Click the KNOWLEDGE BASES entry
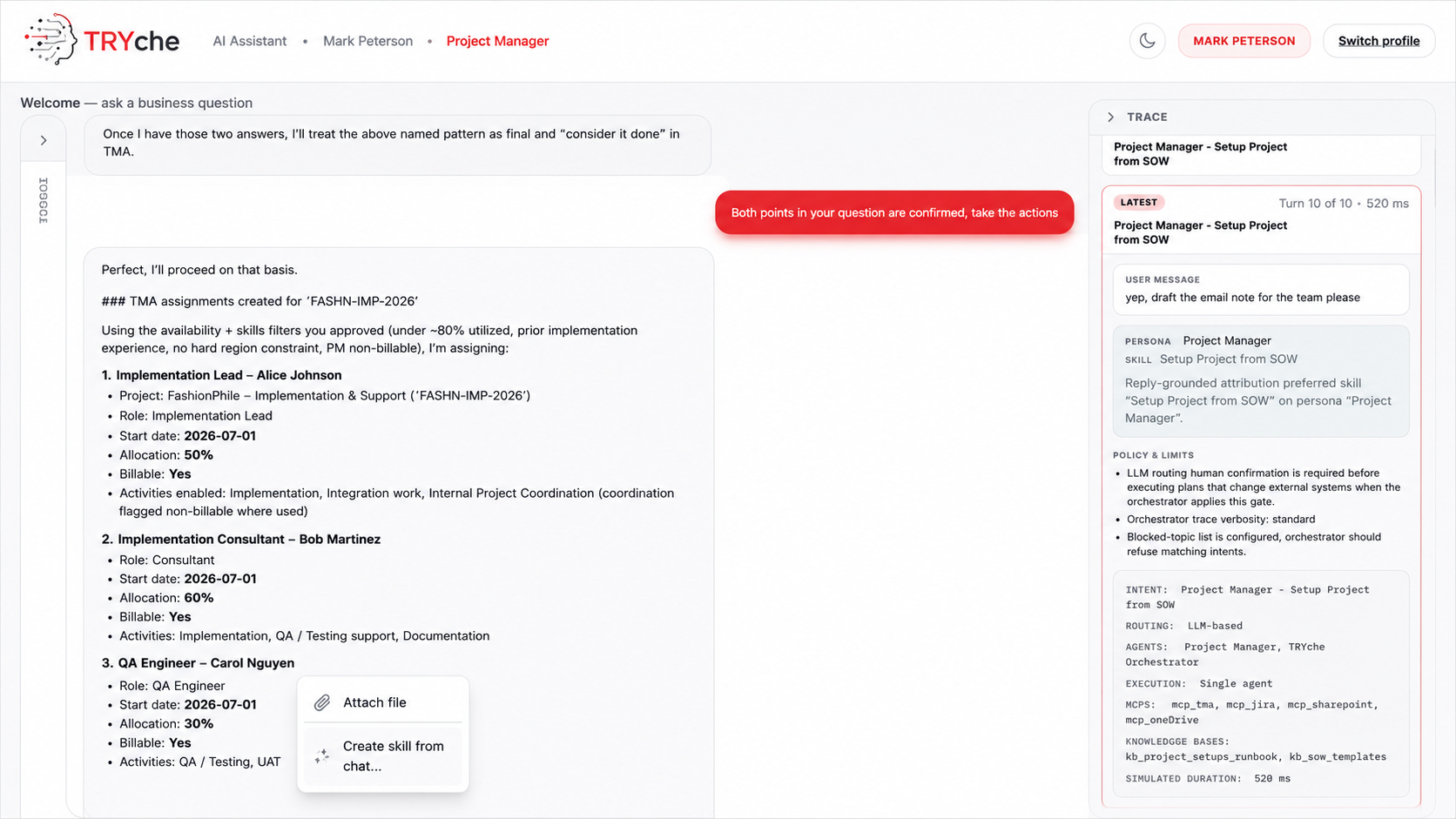Viewport: 1456px width, 819px height. click(1256, 749)
